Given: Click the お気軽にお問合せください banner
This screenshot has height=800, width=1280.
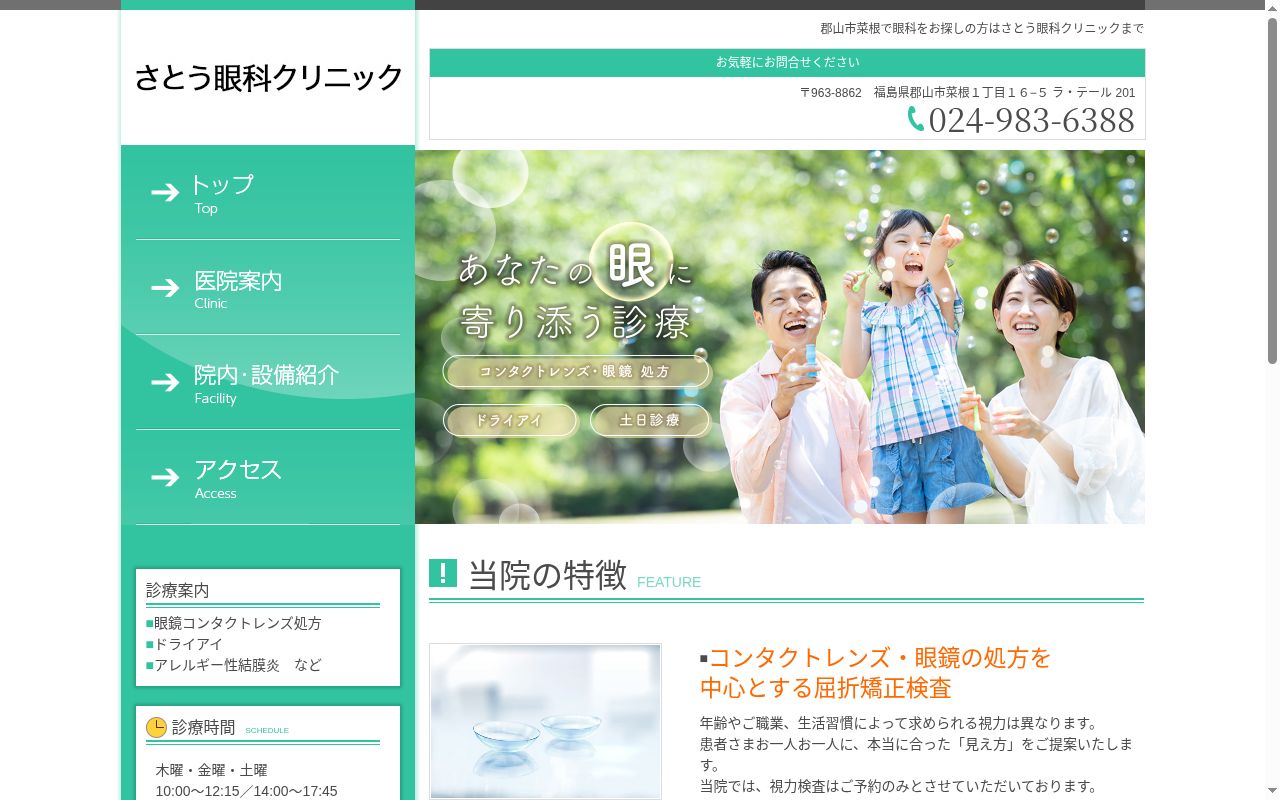Looking at the screenshot, I should 787,62.
